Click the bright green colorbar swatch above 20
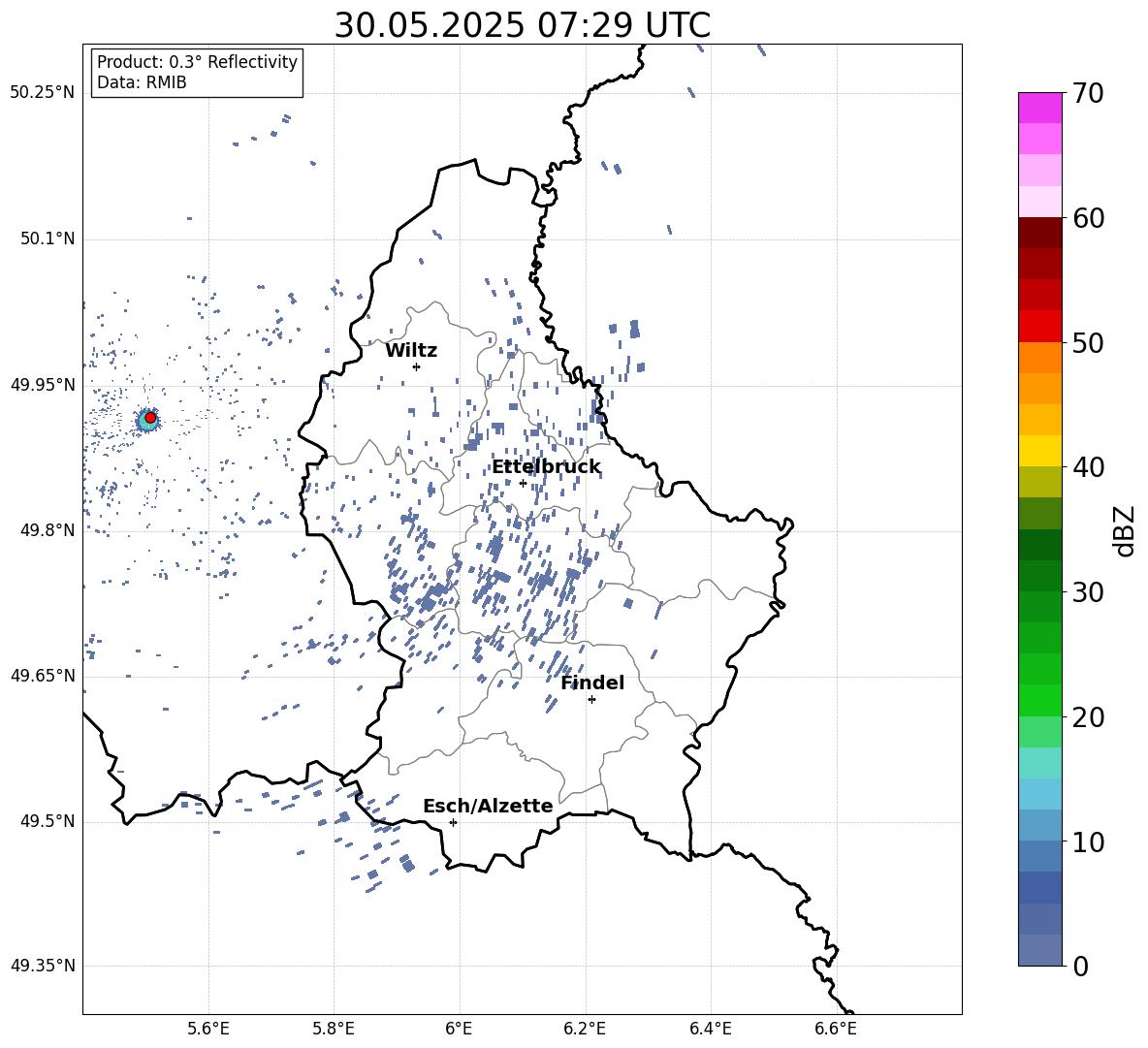This screenshot has width=1148, height=1048. (1039, 700)
